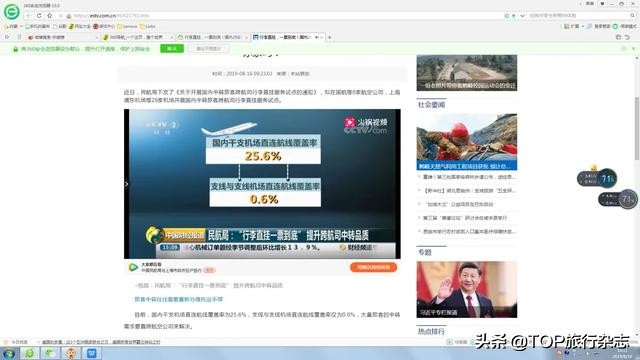Open the 【新华社】 news headline
The height and width of the screenshot is (360, 640).
469,191
